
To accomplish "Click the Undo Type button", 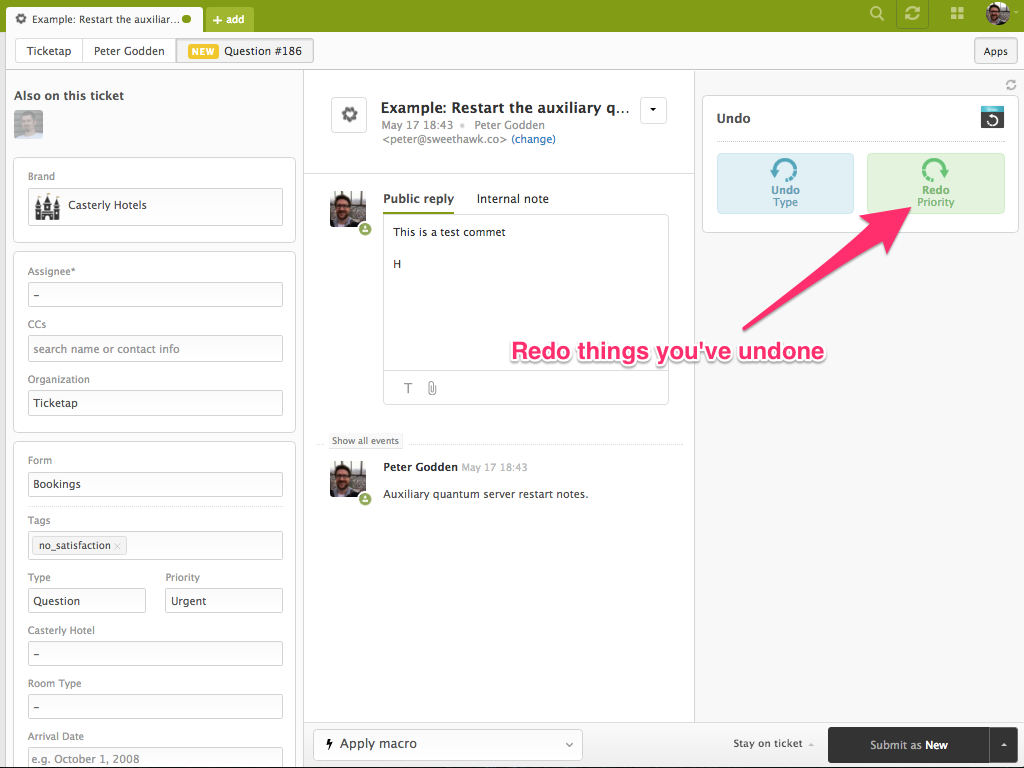I will click(785, 183).
